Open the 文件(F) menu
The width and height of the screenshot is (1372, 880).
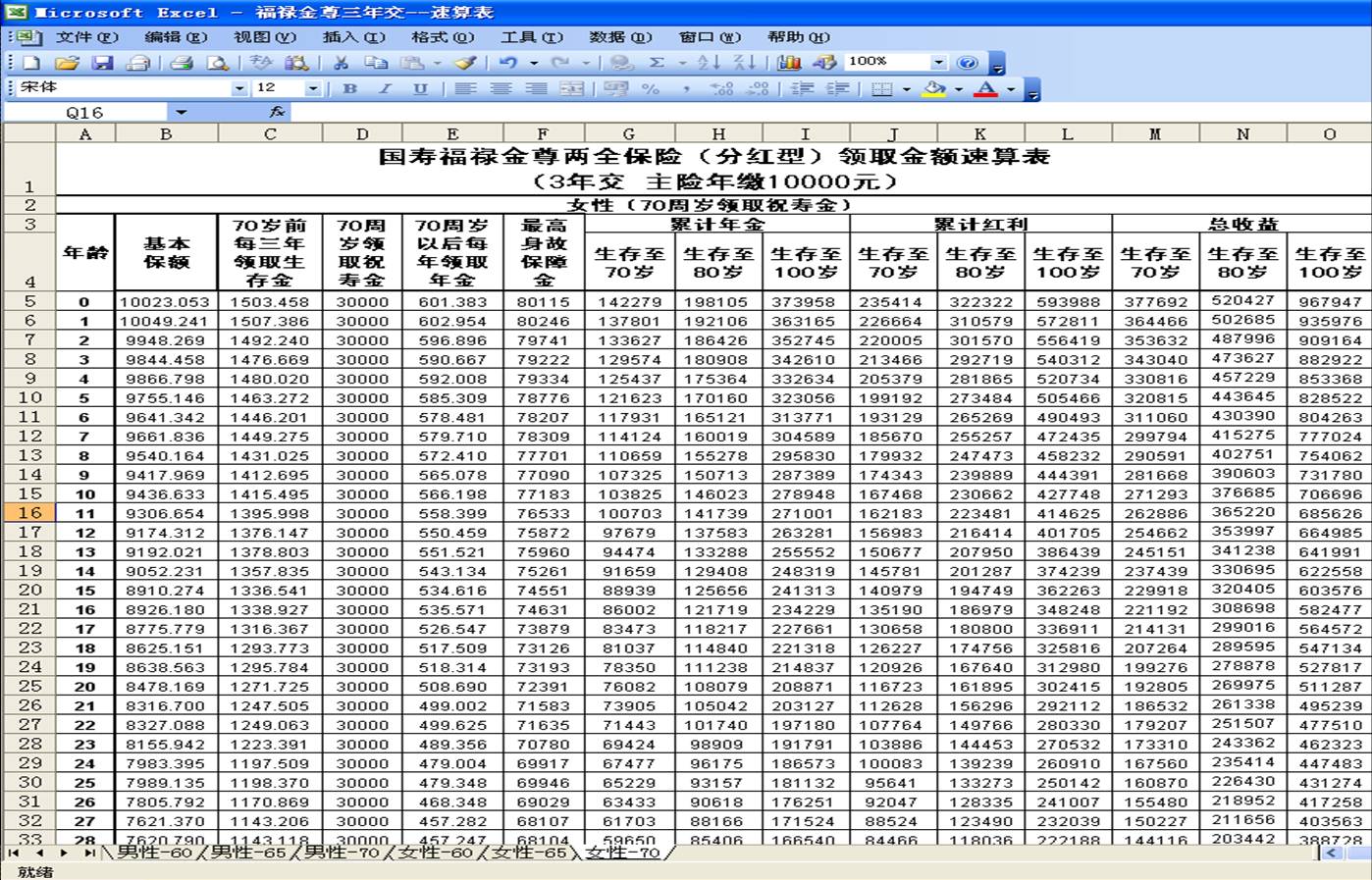[86, 37]
